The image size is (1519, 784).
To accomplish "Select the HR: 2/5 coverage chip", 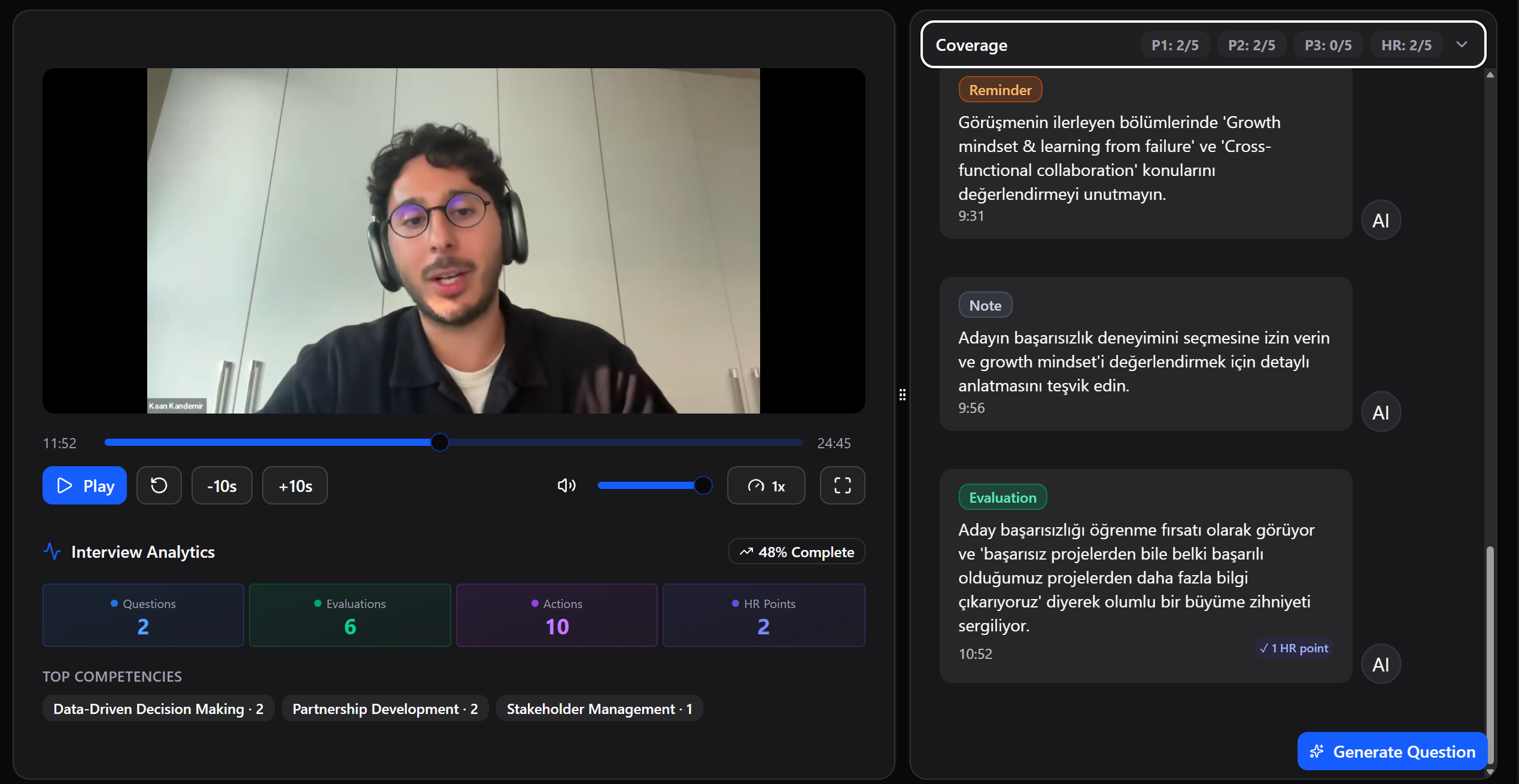I will 1406,45.
